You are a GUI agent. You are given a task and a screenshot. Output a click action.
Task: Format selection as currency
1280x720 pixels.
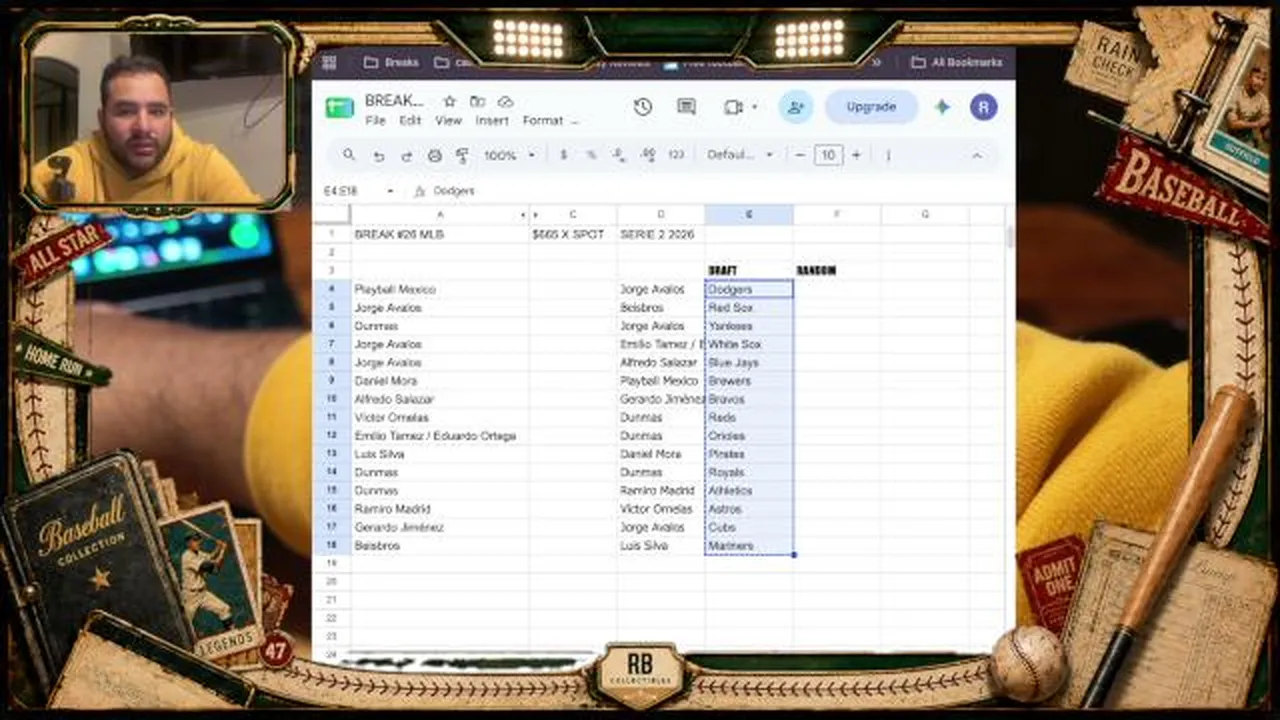564,155
